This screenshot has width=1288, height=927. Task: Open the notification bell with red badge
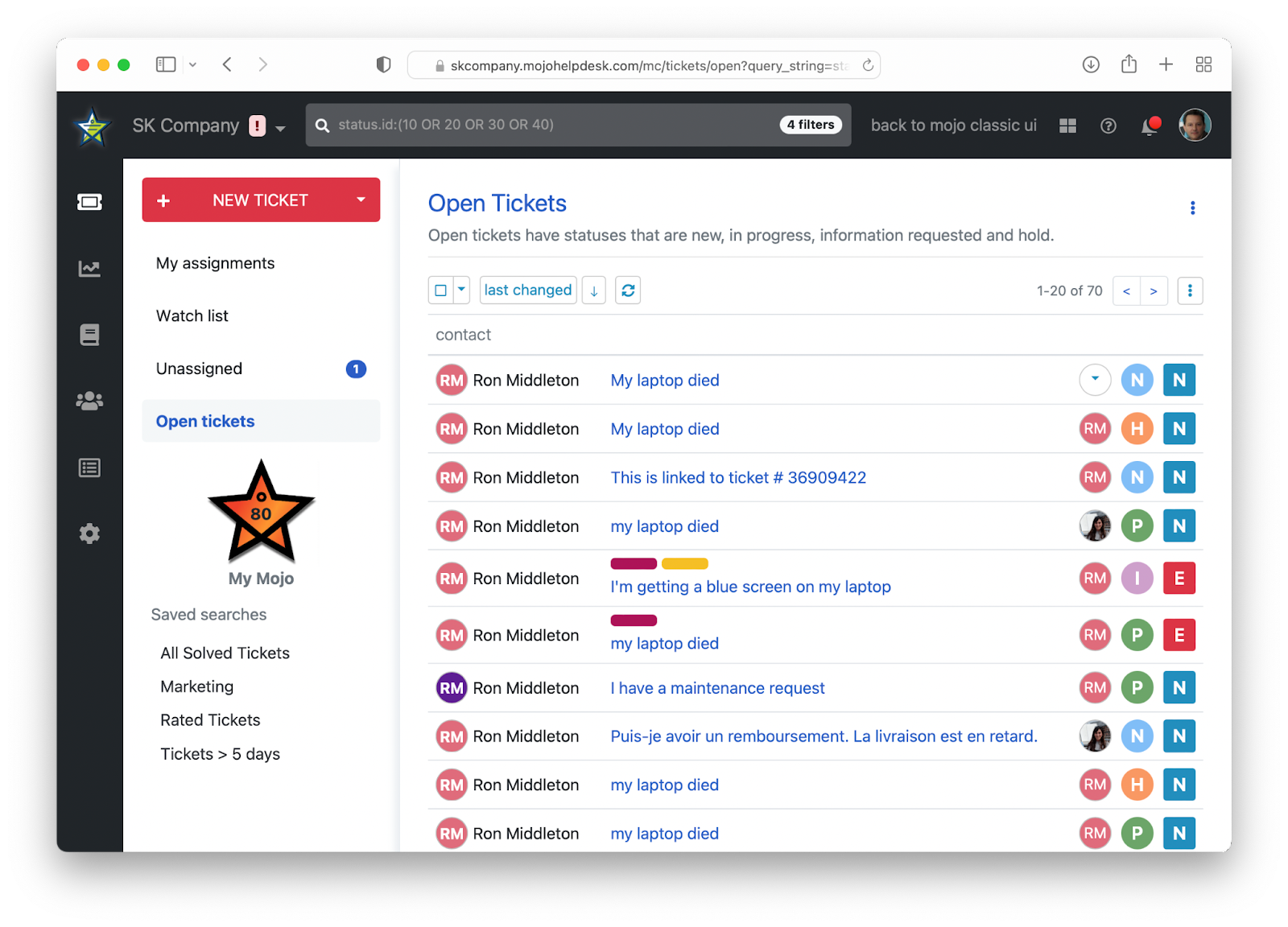(x=1150, y=126)
